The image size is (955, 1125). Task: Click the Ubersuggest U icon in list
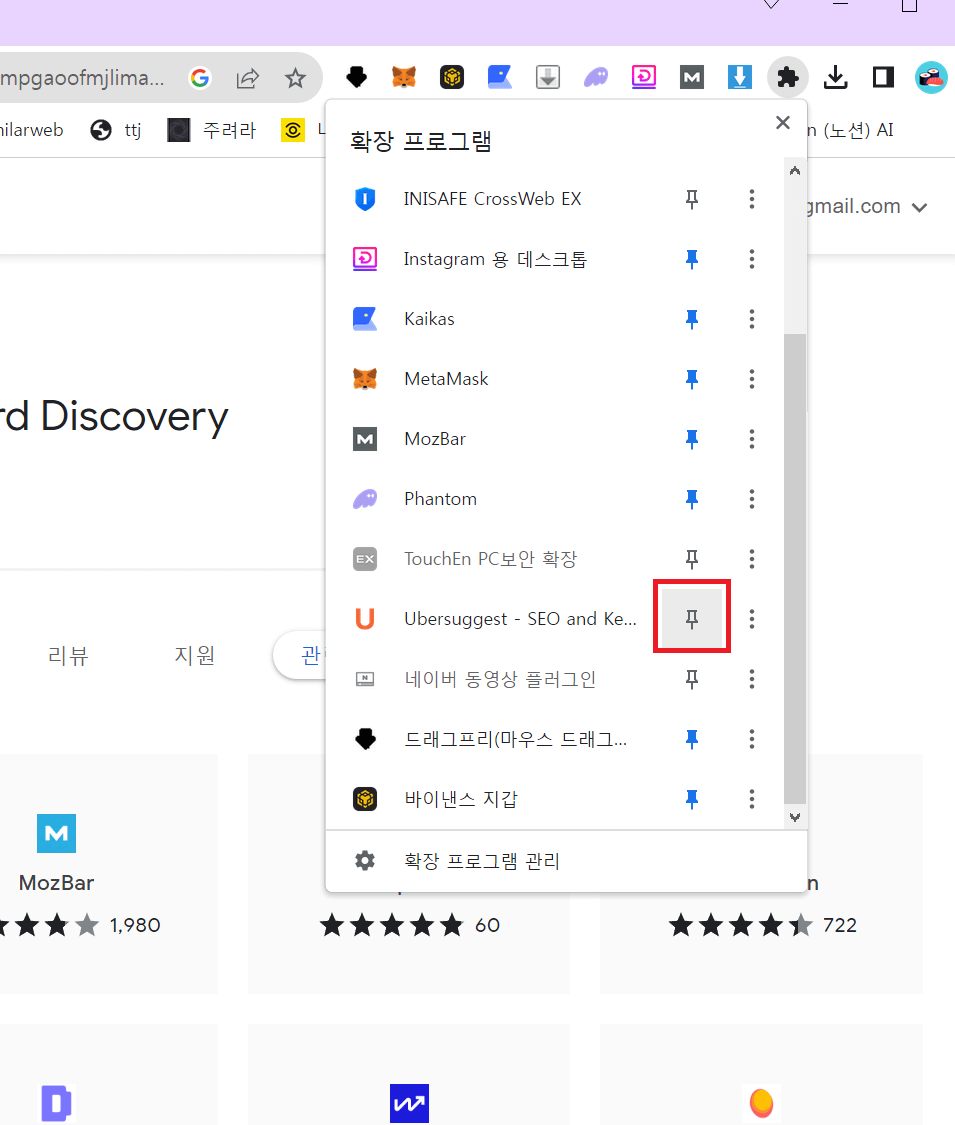(x=365, y=618)
